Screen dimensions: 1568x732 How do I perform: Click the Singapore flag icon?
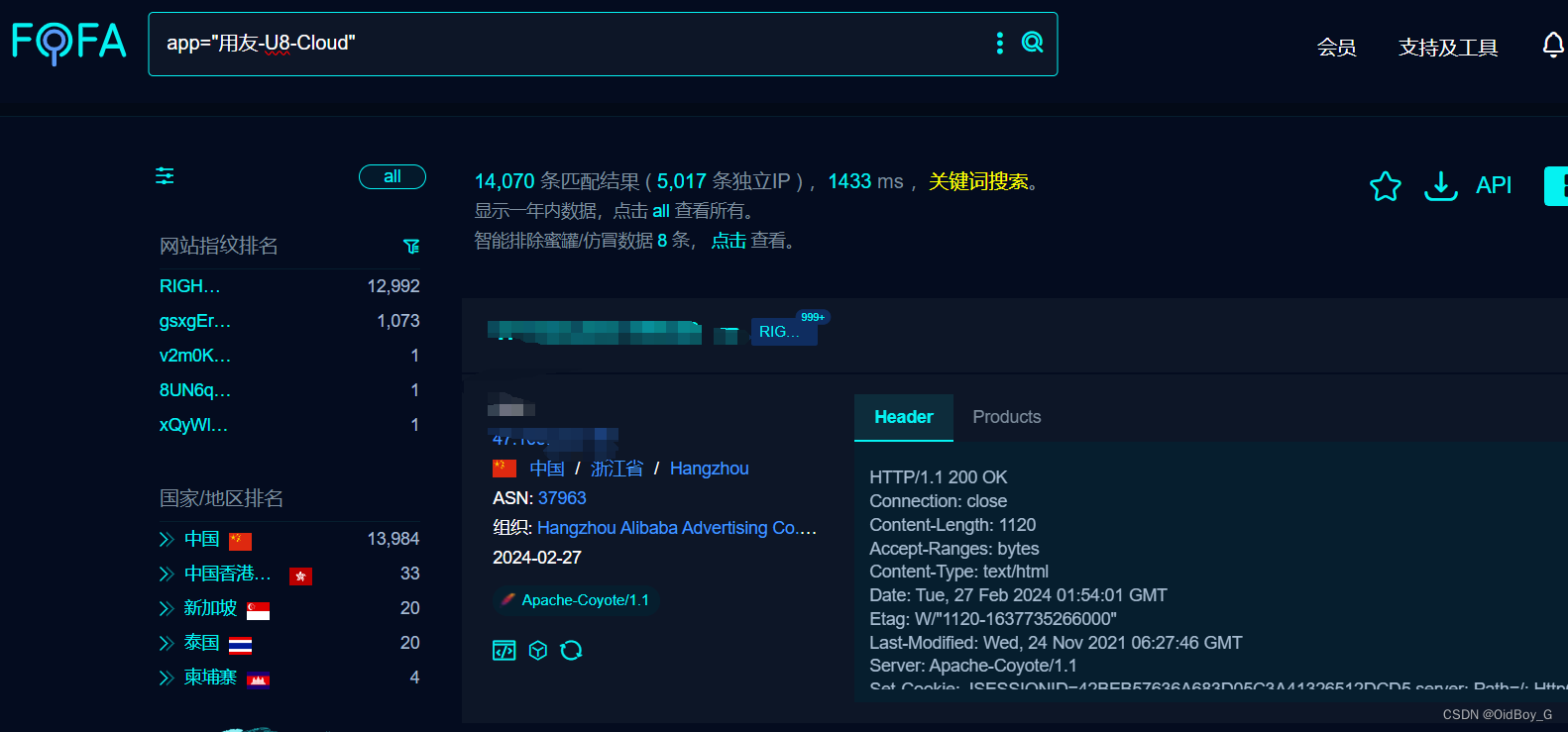[258, 610]
